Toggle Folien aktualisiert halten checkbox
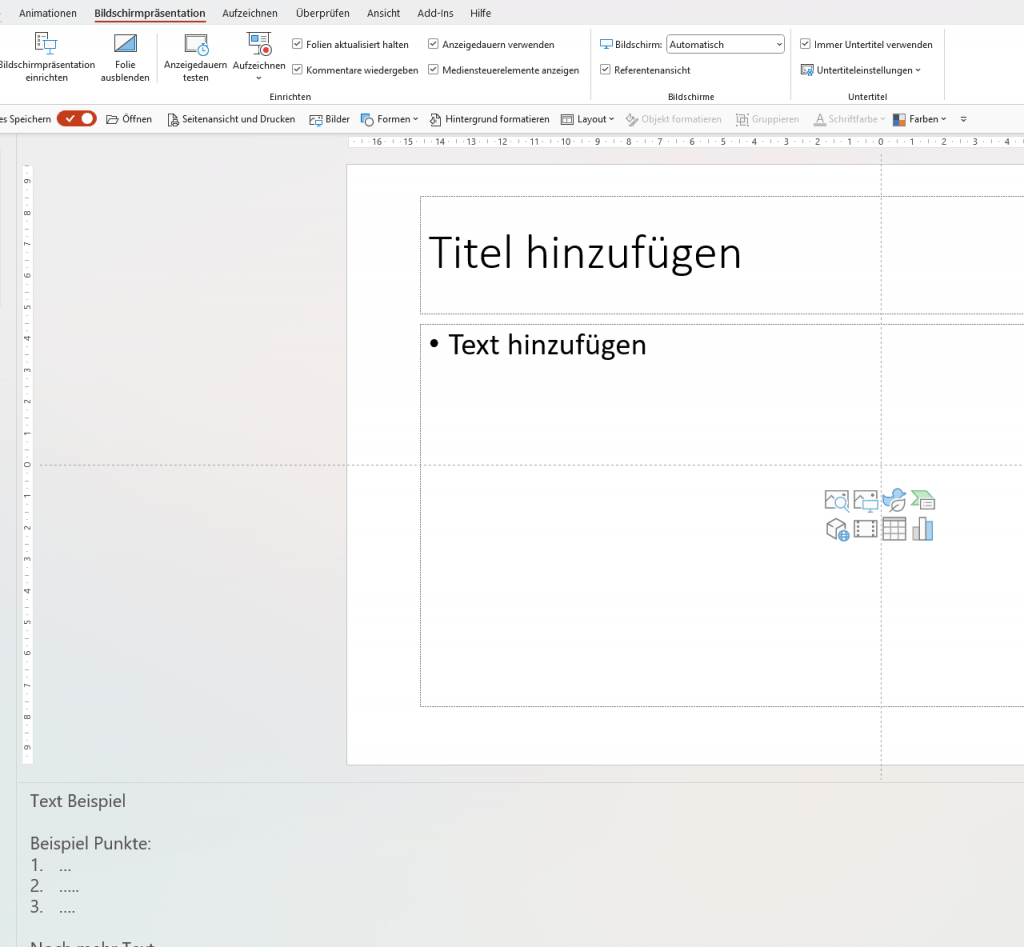1024x947 pixels. pos(297,44)
